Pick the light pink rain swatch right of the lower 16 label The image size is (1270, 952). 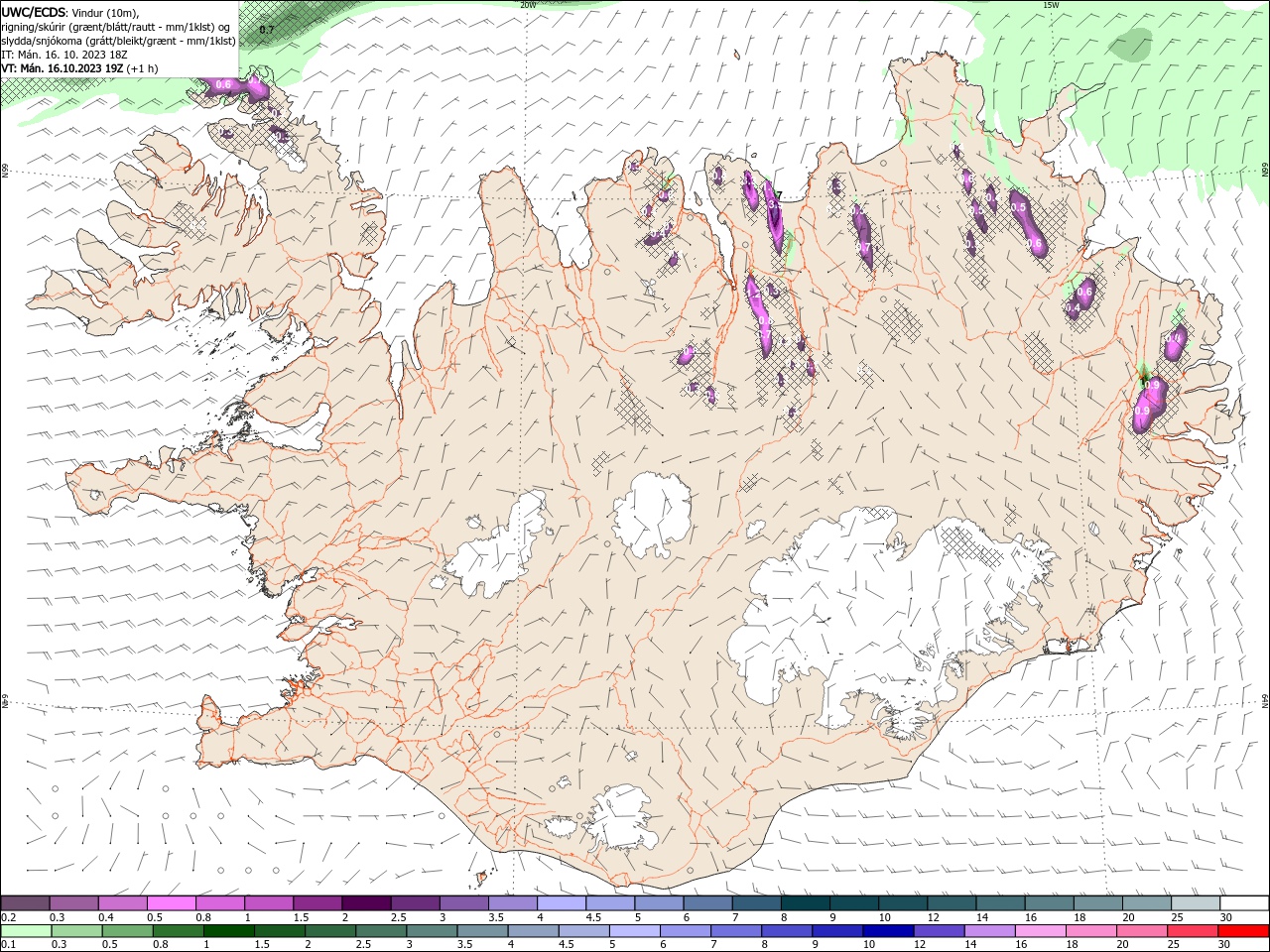[1041, 931]
